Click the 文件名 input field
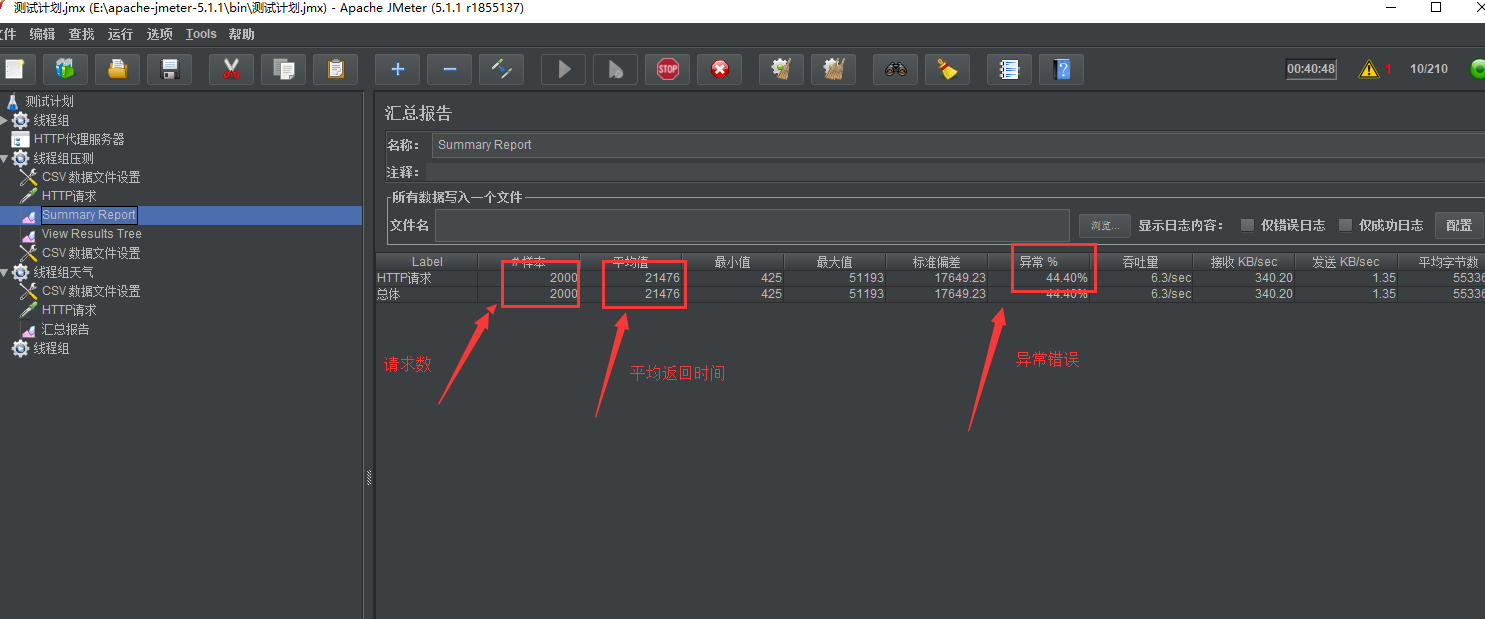Viewport: 1485px width, 619px height. pos(752,225)
